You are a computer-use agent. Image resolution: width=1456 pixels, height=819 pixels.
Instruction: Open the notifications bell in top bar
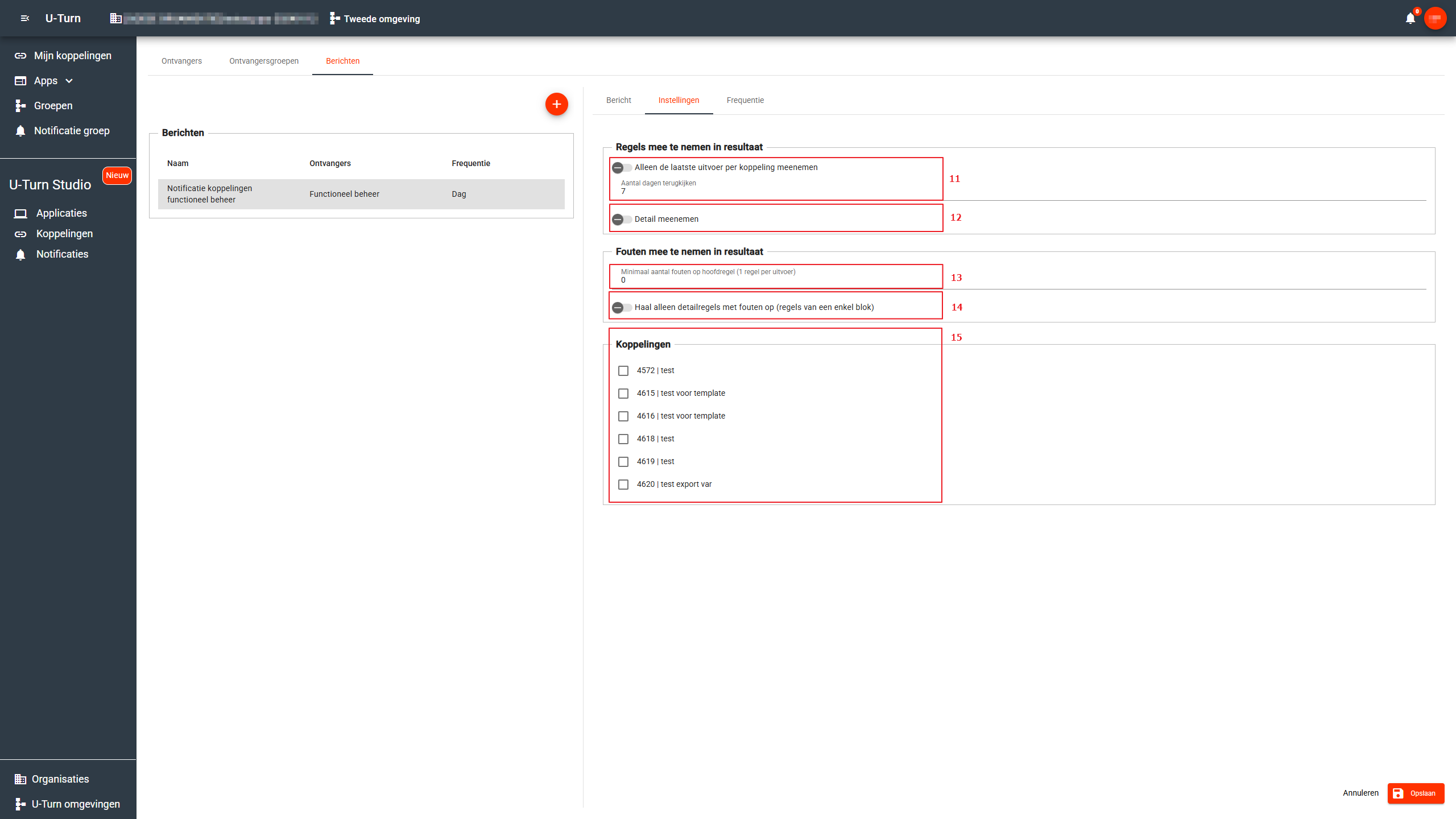point(1410,19)
